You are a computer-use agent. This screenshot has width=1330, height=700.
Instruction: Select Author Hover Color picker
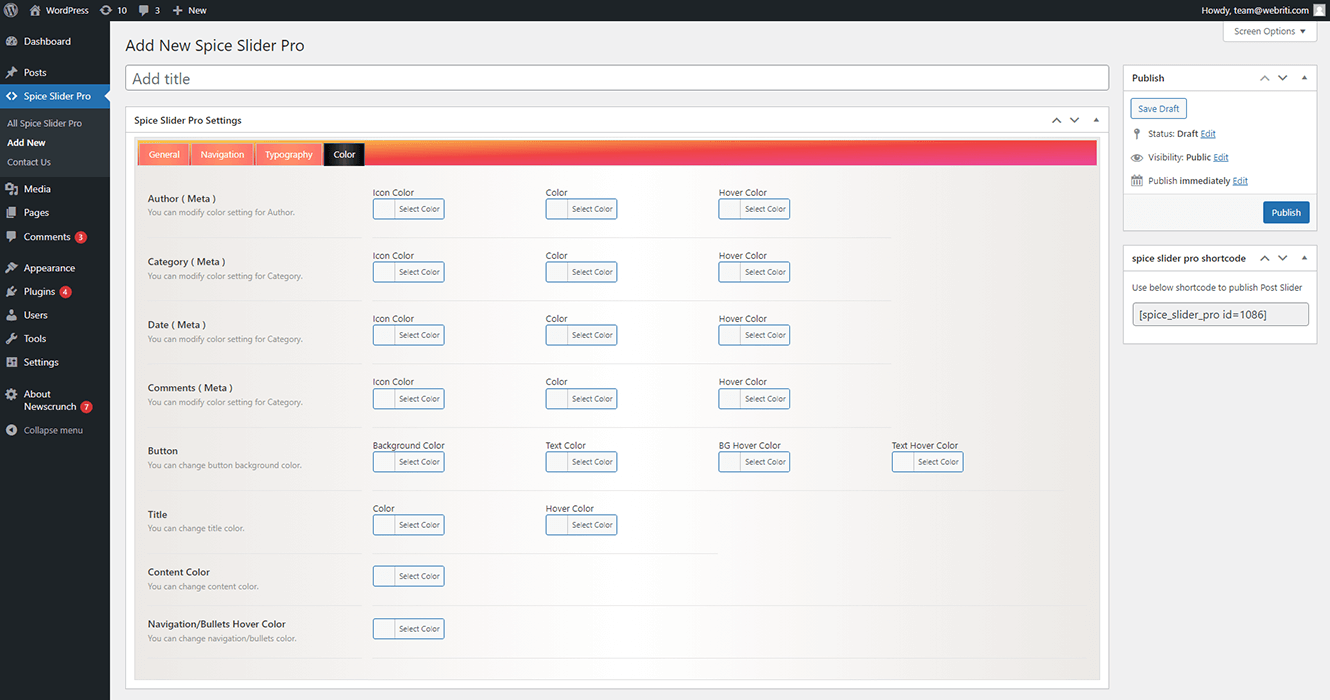coord(754,209)
